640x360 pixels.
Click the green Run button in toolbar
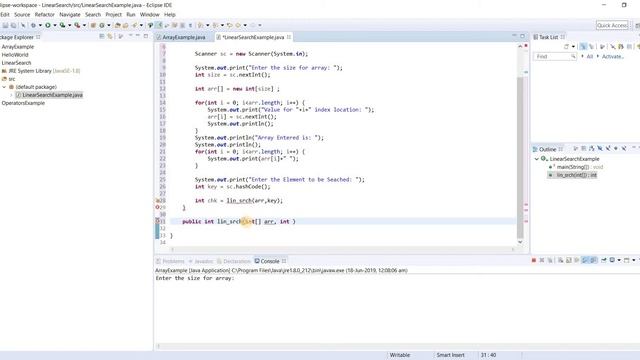click(48, 25)
